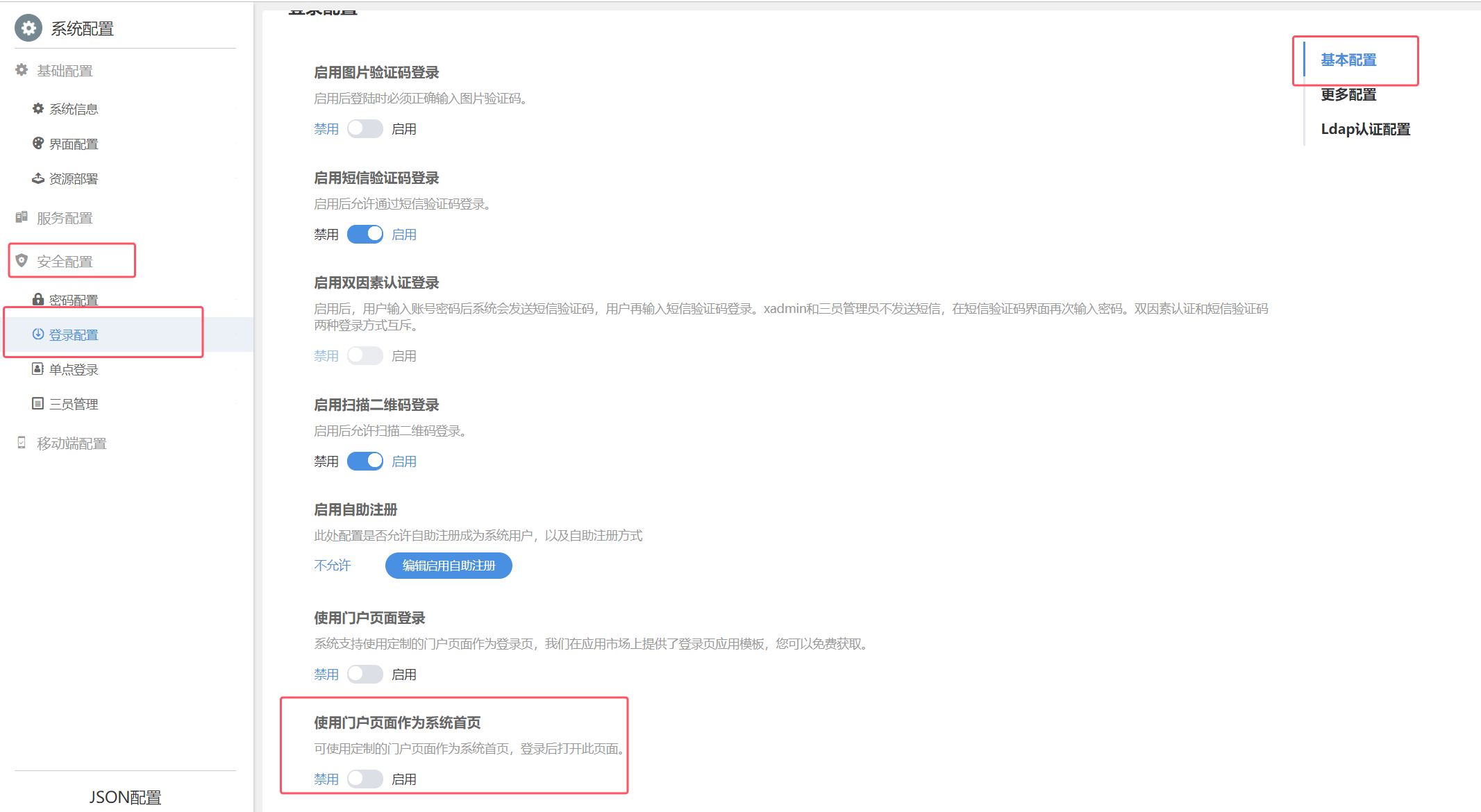Collapse the 安全配置 sidebar group
1481x812 pixels.
click(65, 262)
